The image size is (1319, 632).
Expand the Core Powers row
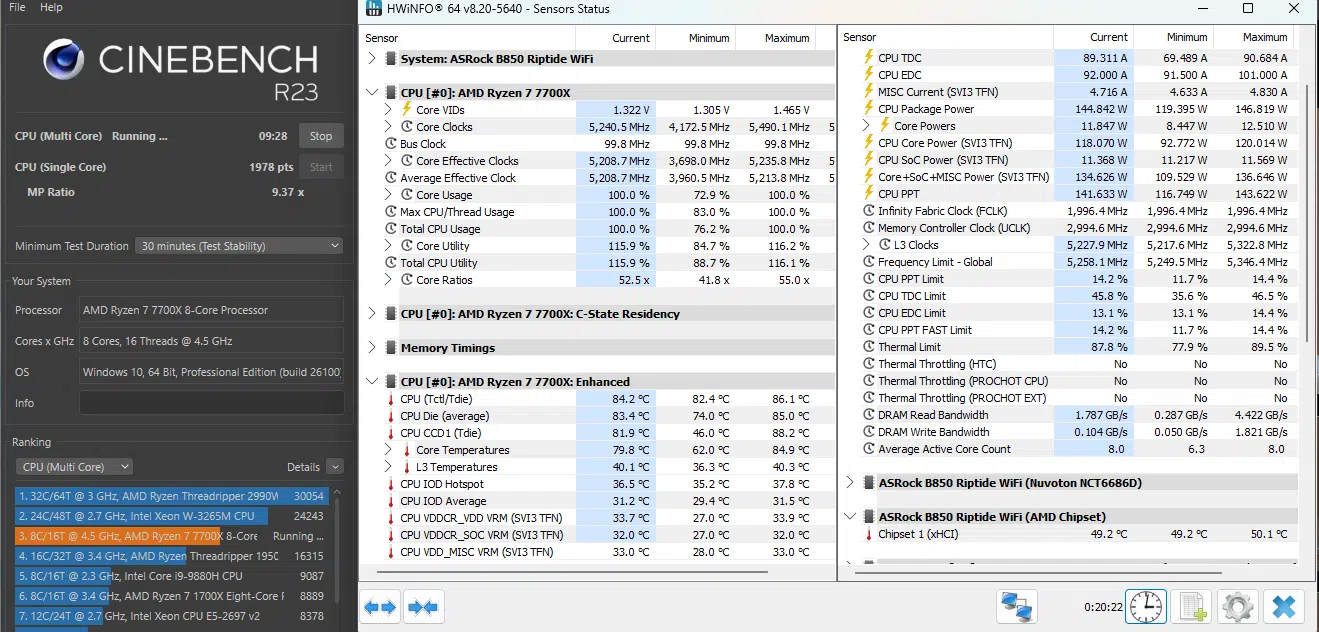tap(866, 126)
